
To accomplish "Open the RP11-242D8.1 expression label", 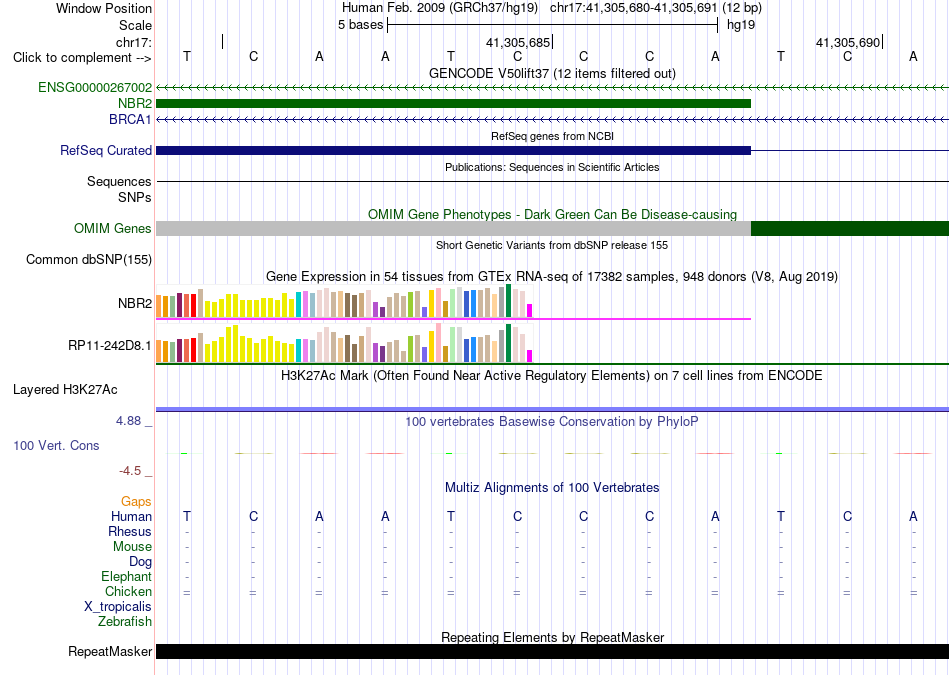I will click(x=110, y=346).
